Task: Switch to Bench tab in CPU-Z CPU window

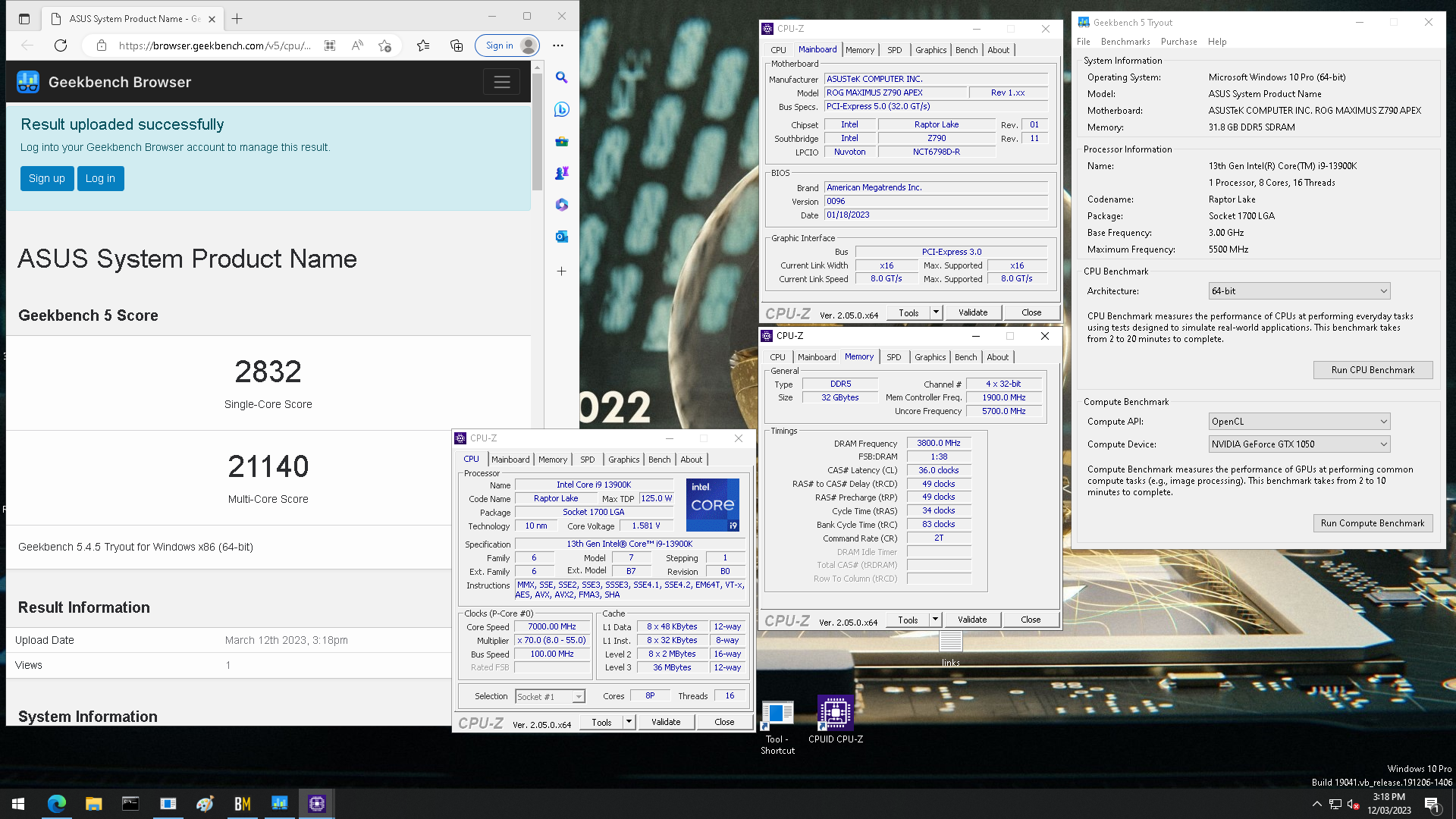Action: coord(659,460)
